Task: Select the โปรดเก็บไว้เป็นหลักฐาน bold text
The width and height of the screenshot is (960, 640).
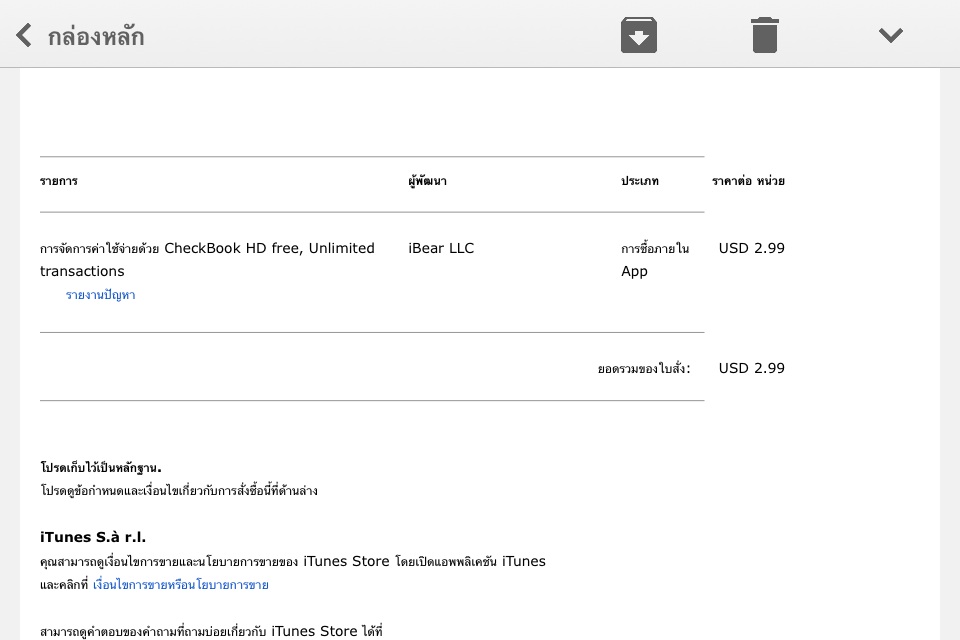Action: [x=101, y=467]
